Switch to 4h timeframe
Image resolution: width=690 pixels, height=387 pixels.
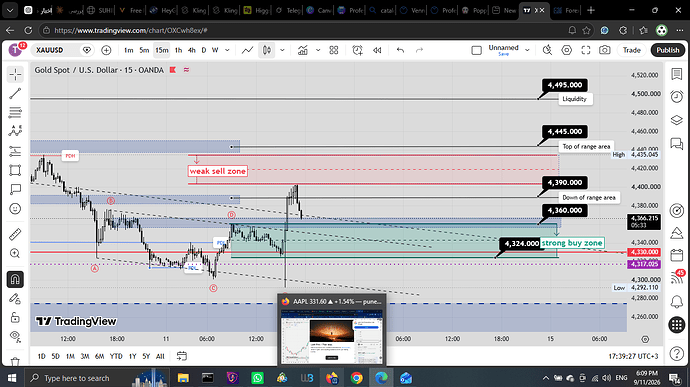click(x=191, y=50)
